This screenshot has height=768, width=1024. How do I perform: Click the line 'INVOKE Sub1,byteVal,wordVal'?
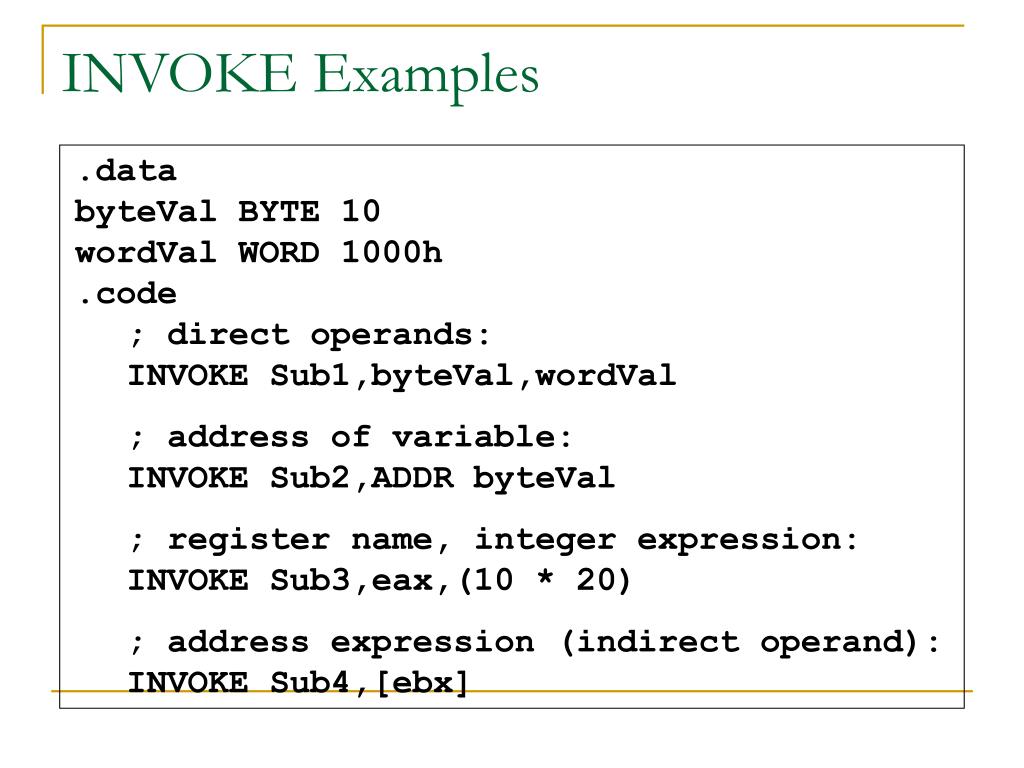(x=402, y=376)
